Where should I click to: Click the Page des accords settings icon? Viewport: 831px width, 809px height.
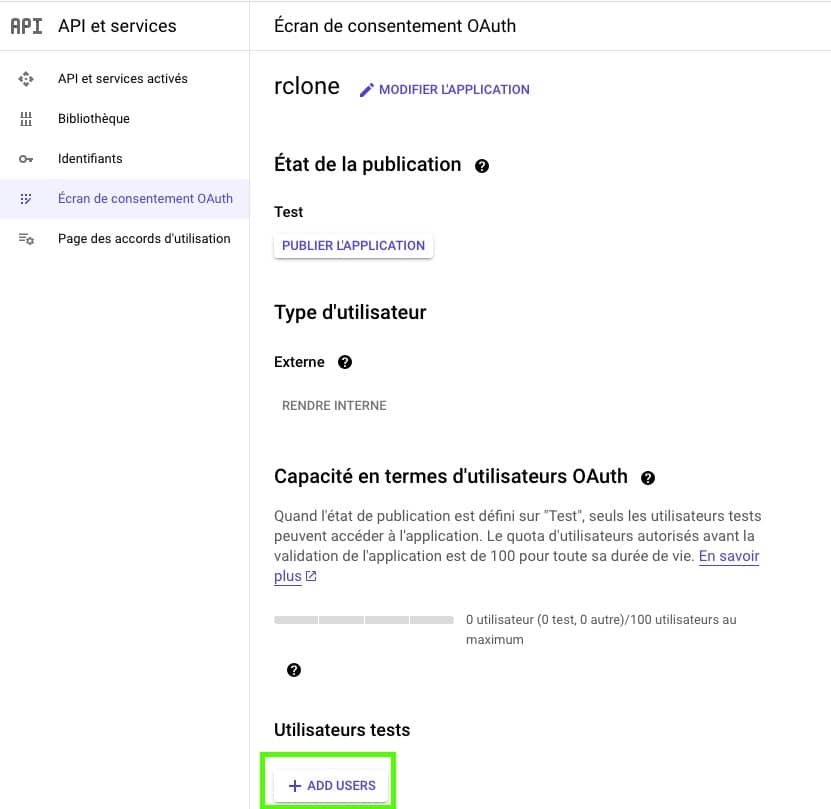coord(26,239)
